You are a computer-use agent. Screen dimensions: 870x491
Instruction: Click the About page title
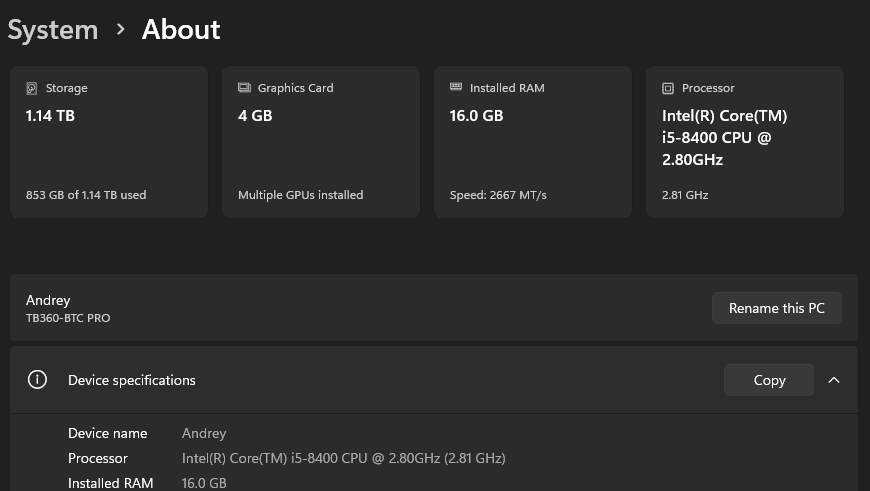[181, 30]
